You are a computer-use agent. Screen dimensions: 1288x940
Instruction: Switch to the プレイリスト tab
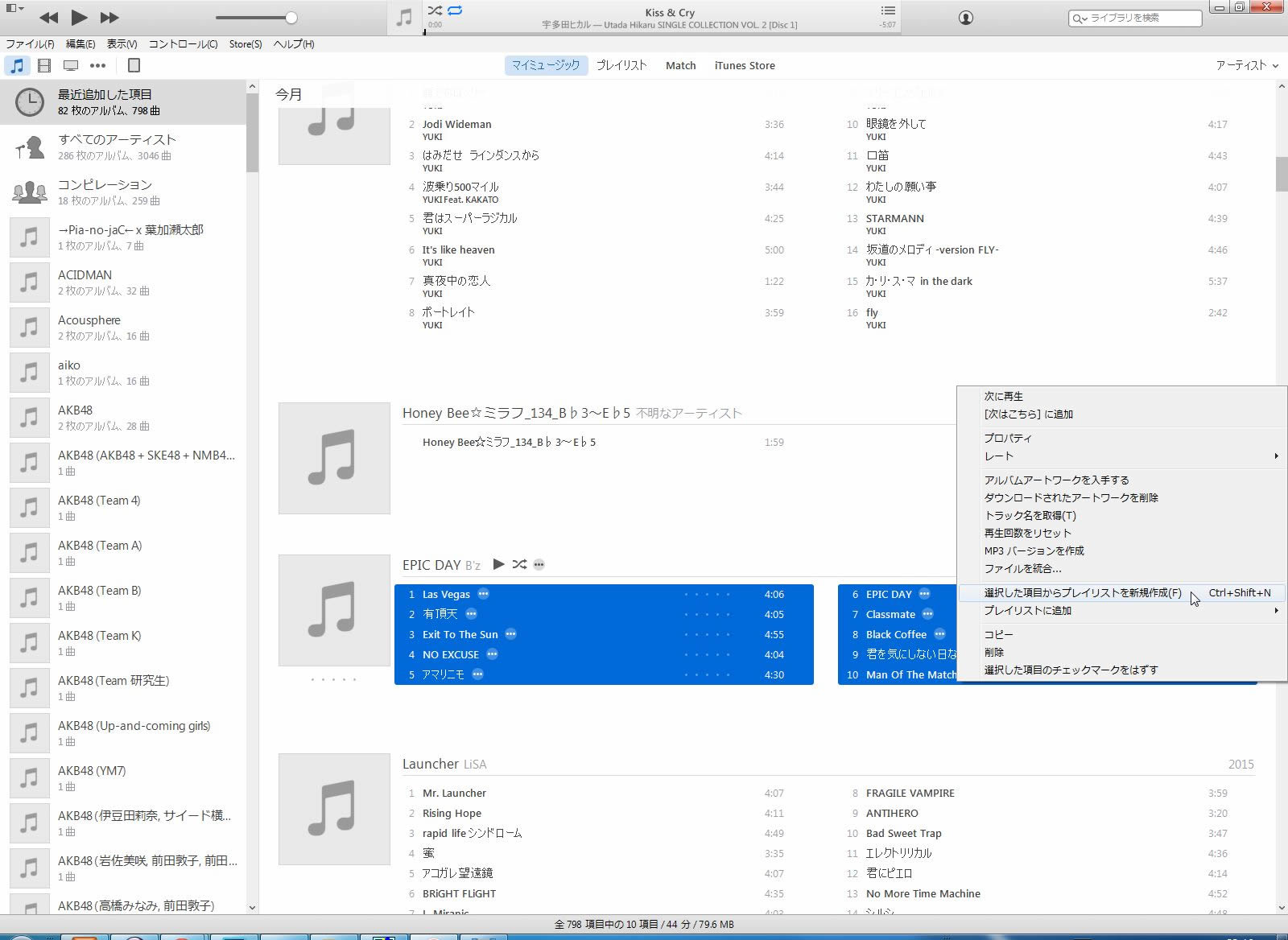pyautogui.click(x=621, y=65)
